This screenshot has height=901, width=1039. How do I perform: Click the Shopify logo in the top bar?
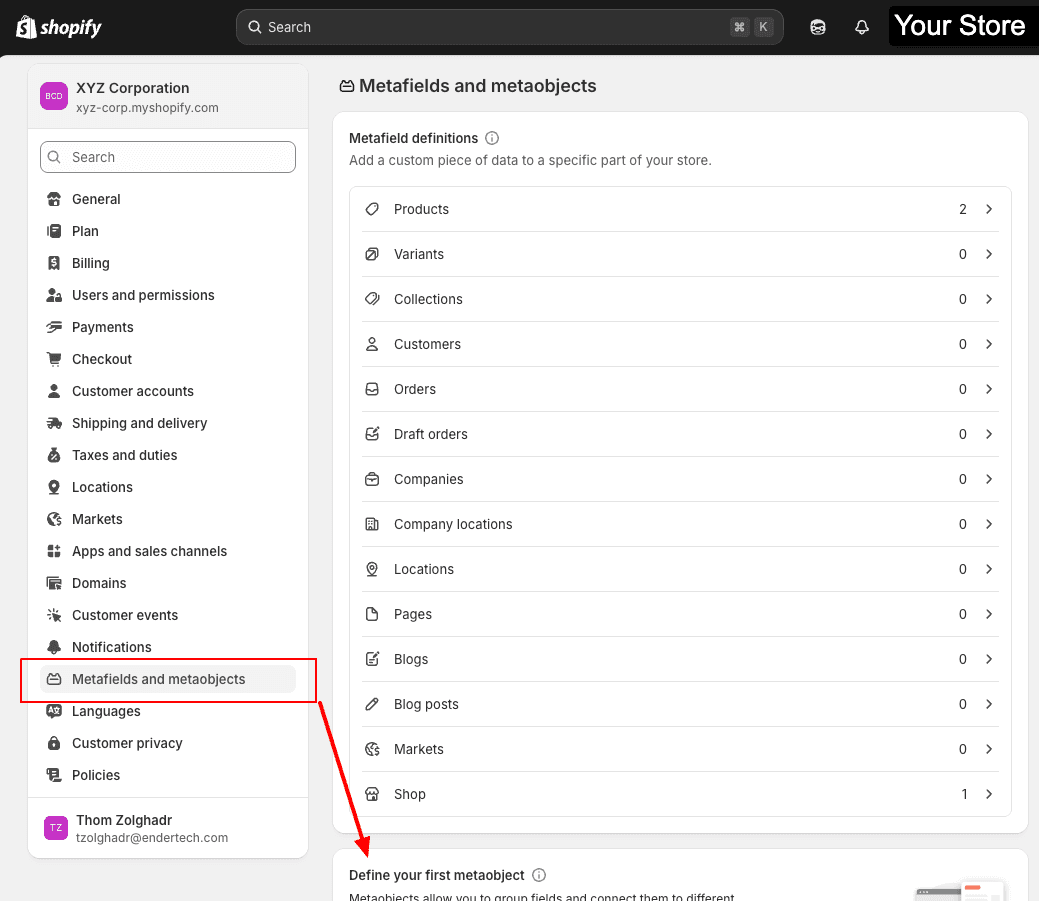click(57, 27)
